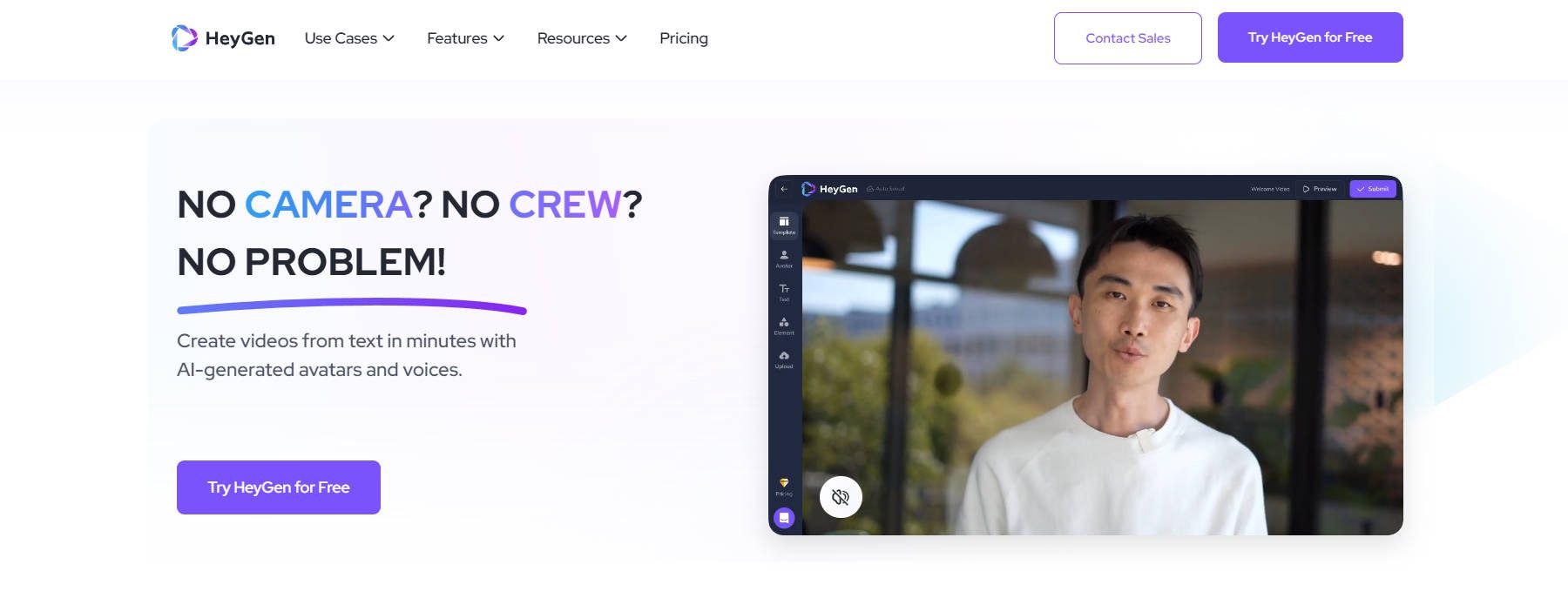Click the Welcome Video title text
1568x598 pixels.
(1270, 189)
